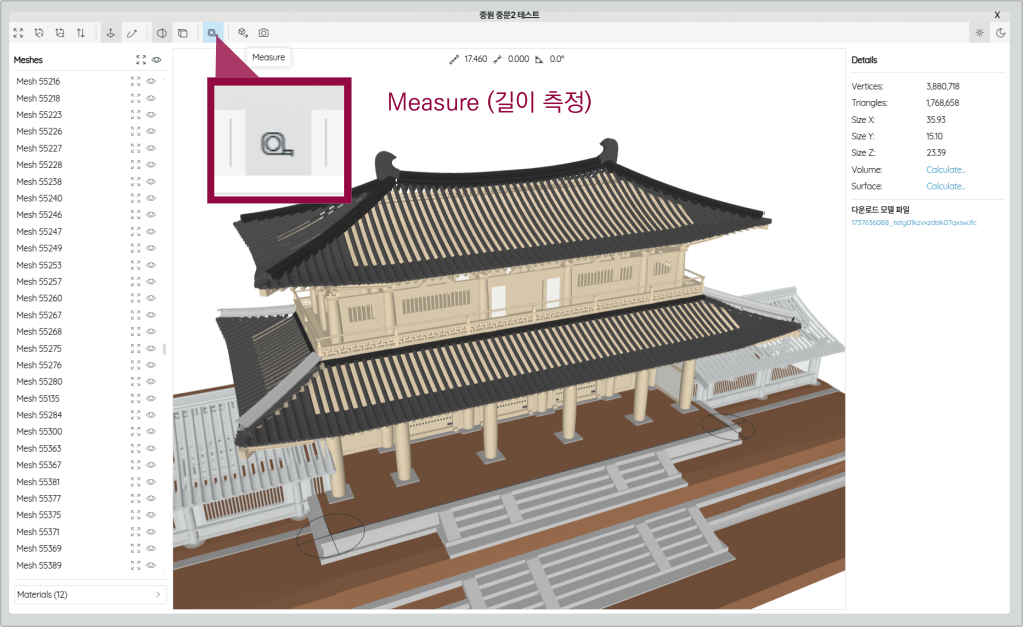
Task: Click the mesh list scrollbar handle
Action: point(164,349)
